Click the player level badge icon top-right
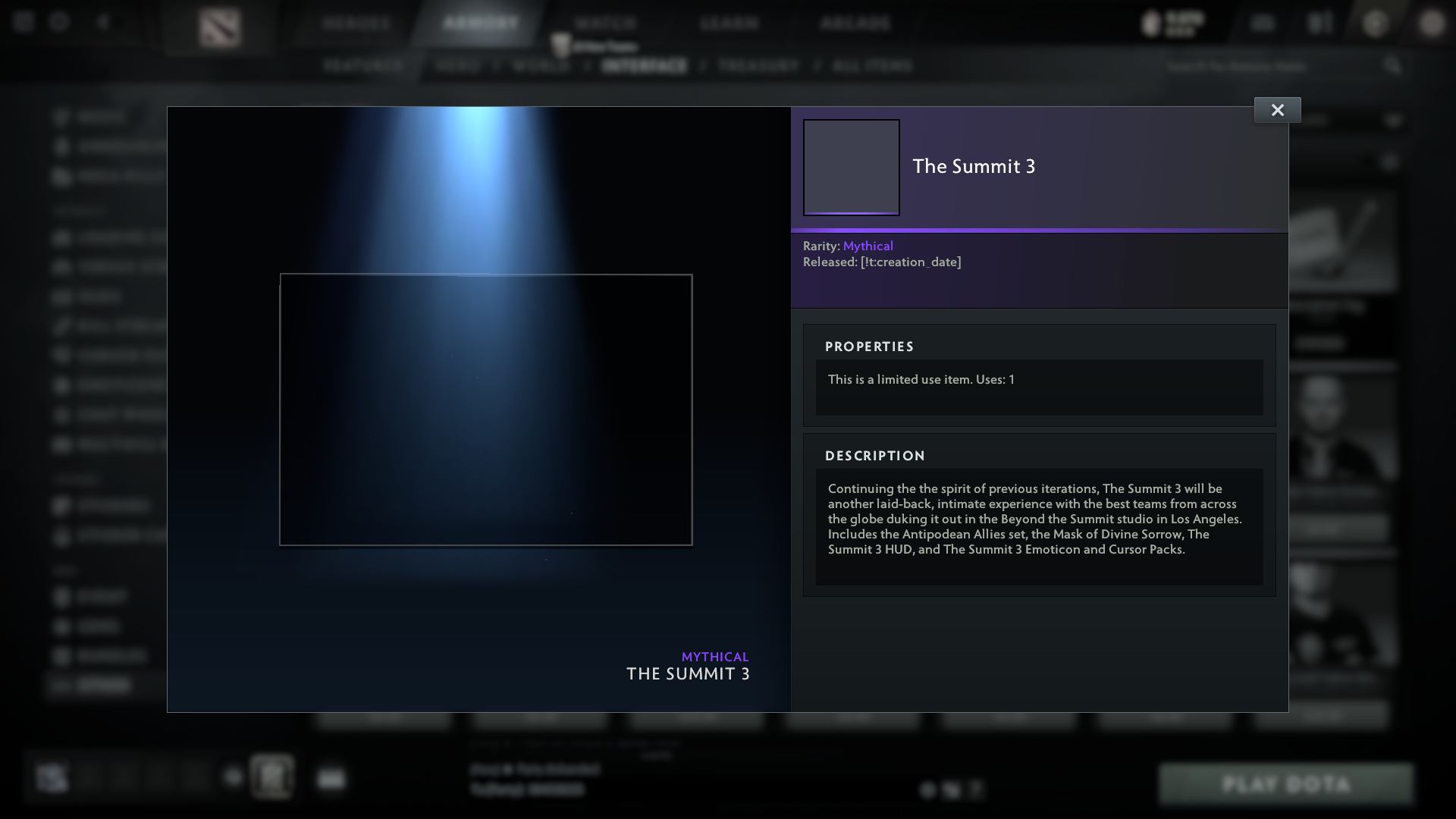This screenshot has width=1456, height=819. pos(1150,22)
